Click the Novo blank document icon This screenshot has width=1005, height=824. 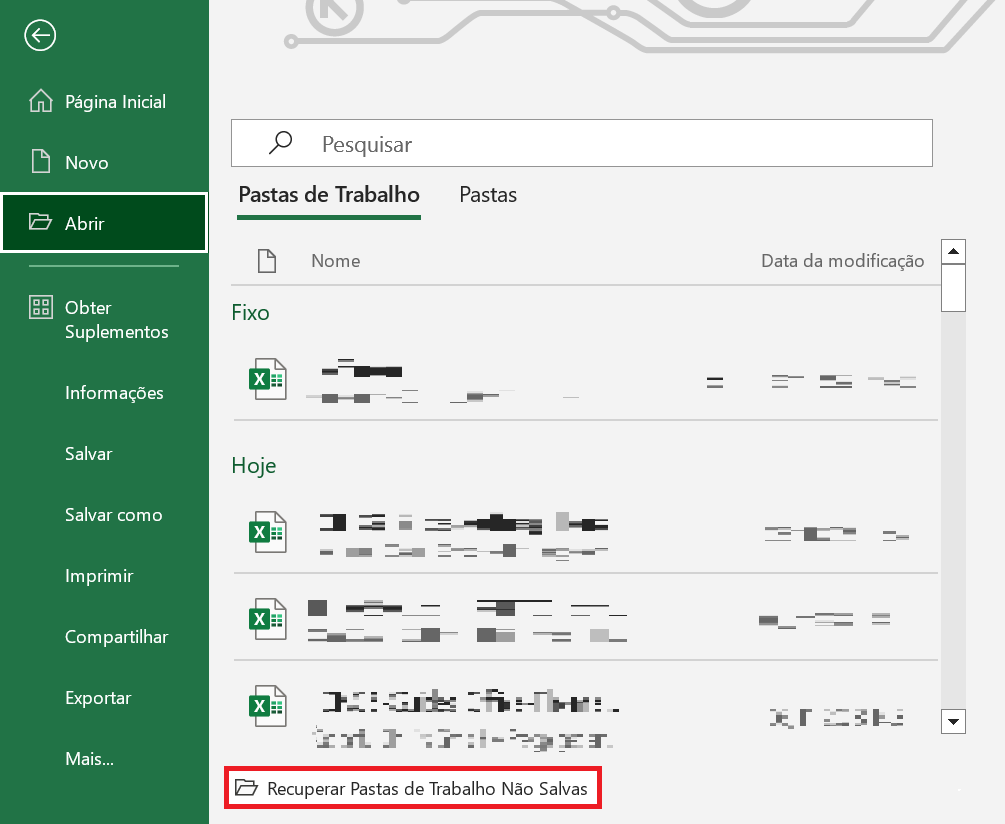40,162
